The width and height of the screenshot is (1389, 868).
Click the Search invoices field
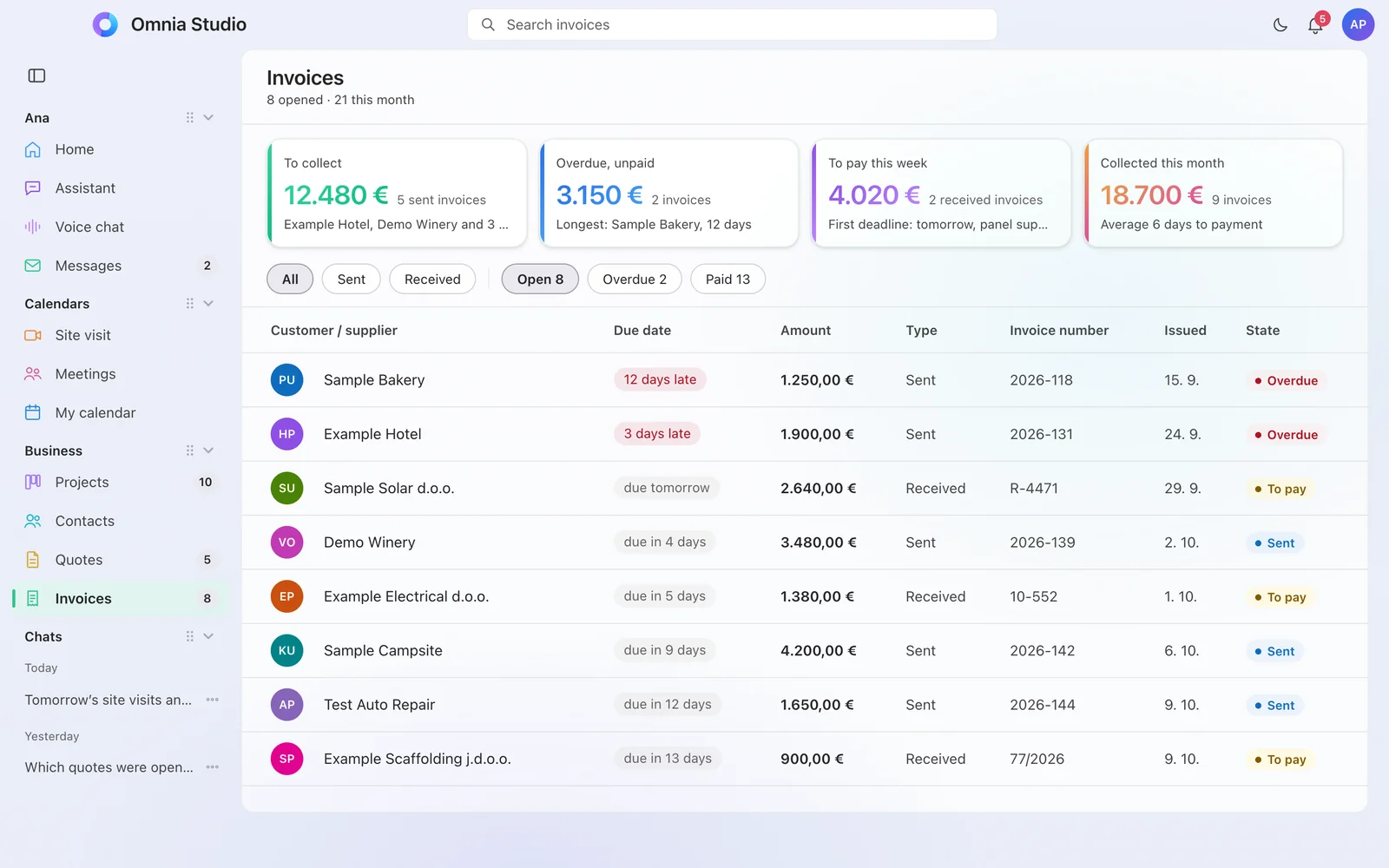coord(732,24)
